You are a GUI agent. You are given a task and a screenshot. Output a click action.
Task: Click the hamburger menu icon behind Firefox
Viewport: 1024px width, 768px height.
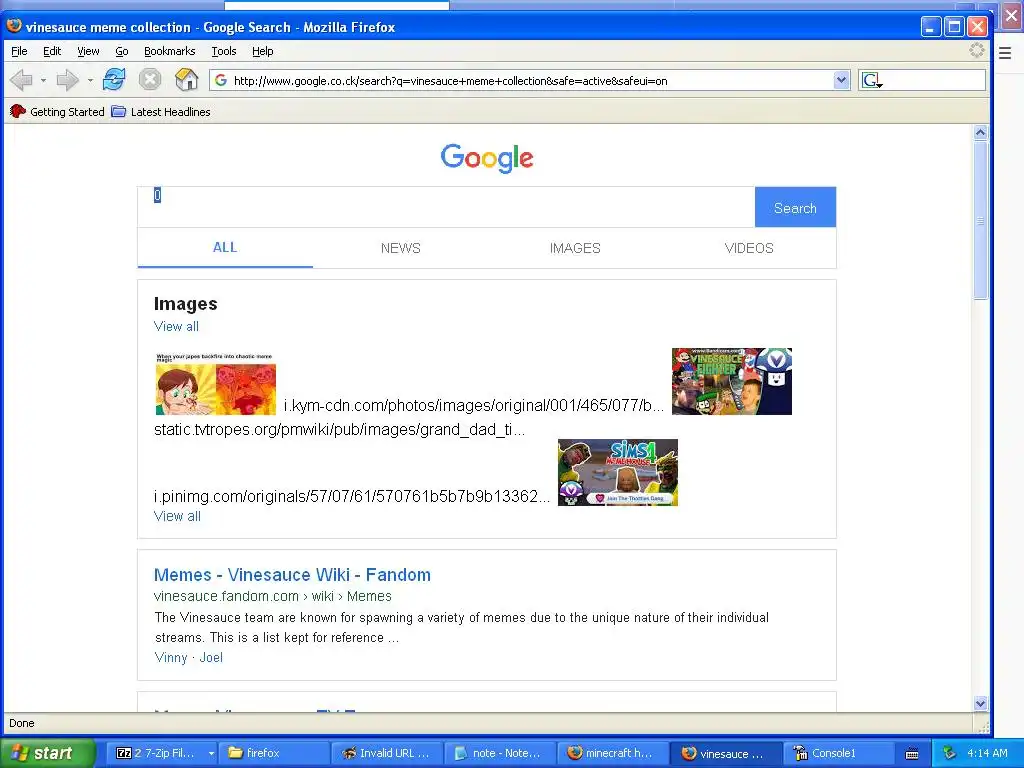[x=1005, y=53]
